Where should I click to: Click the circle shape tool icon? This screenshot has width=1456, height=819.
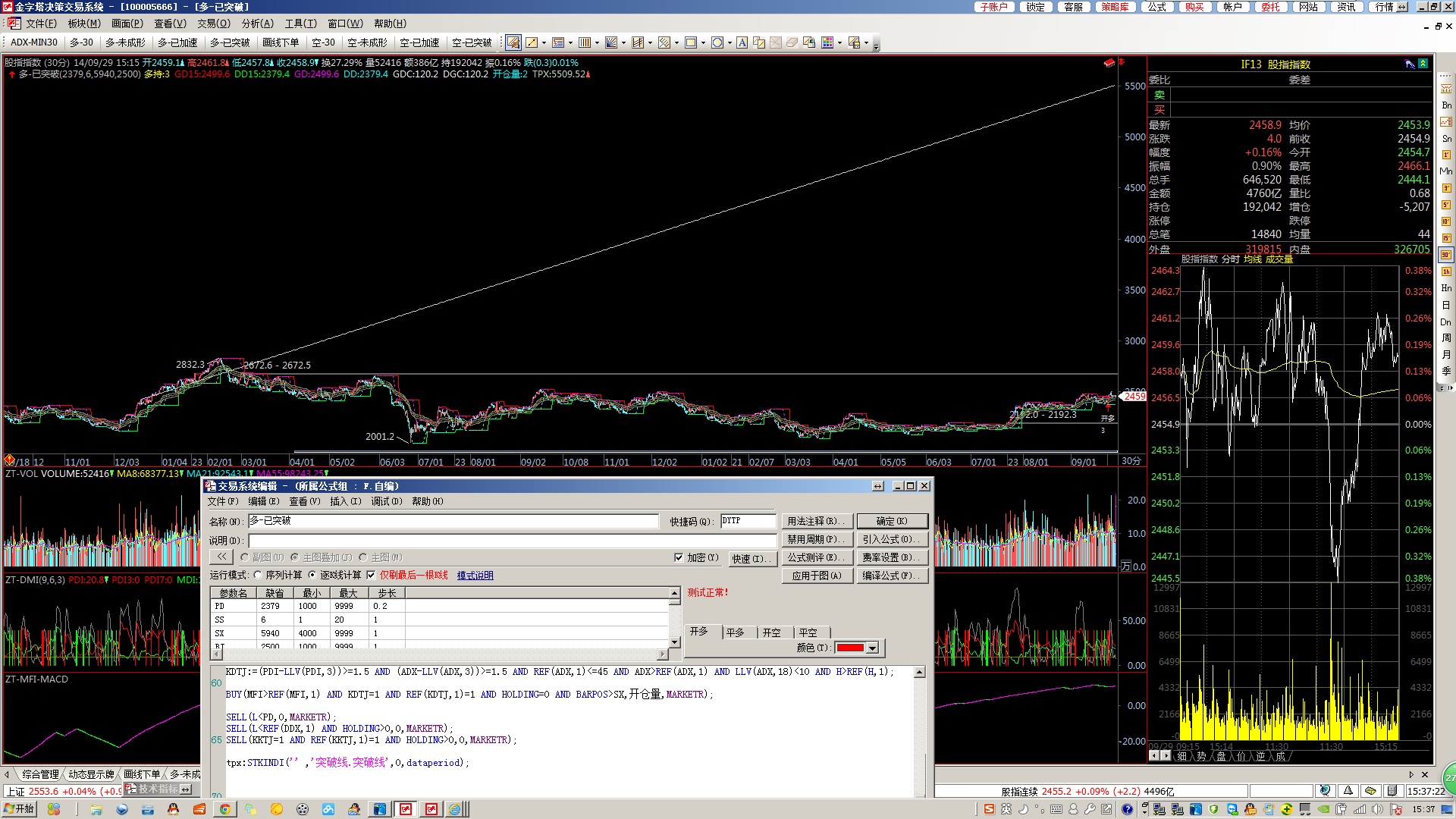[717, 42]
